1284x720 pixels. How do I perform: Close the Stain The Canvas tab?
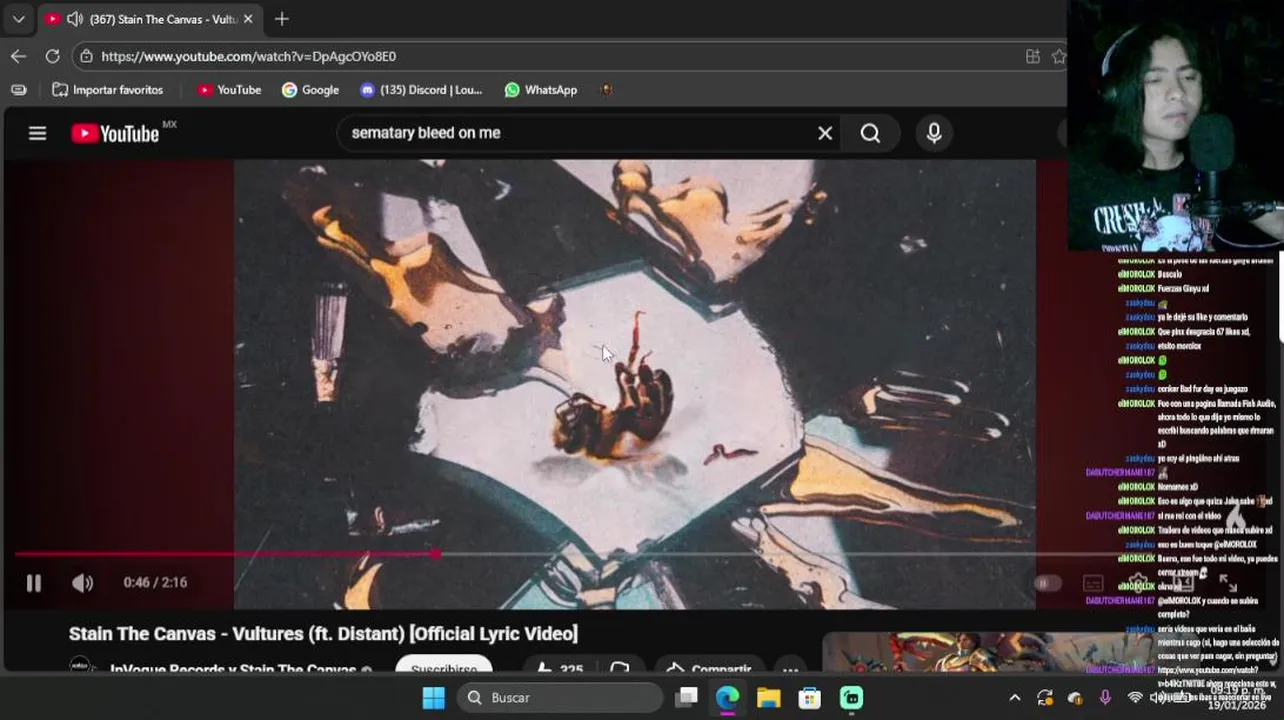click(x=248, y=19)
